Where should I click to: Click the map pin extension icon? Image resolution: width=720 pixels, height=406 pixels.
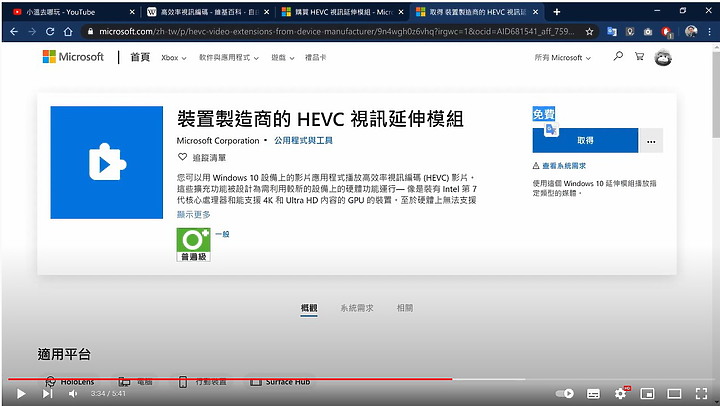630,32
